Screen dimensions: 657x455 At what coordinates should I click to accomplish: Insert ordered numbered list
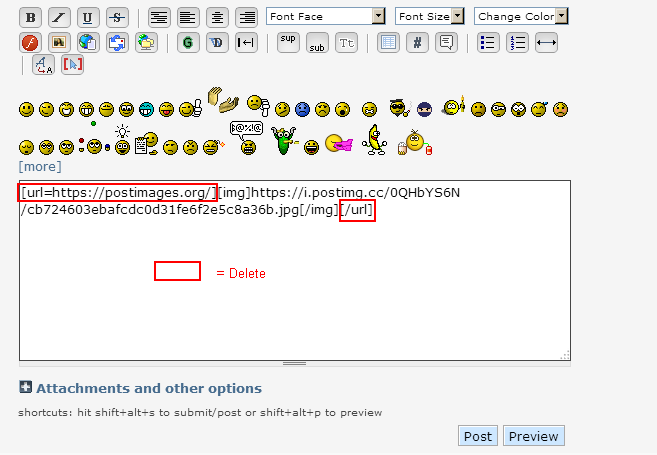517,42
